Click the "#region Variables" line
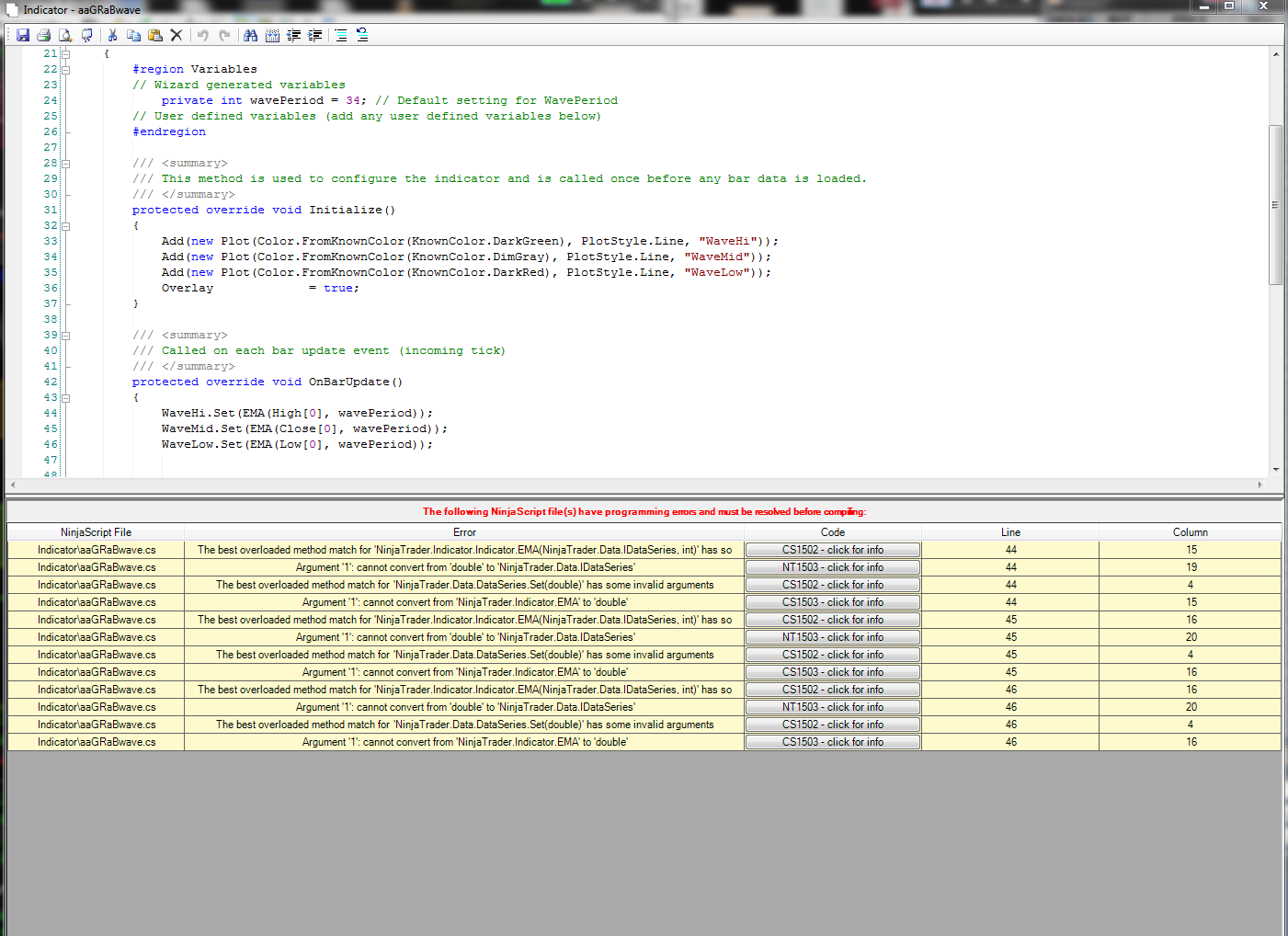The height and width of the screenshot is (936, 1288). (x=195, y=69)
